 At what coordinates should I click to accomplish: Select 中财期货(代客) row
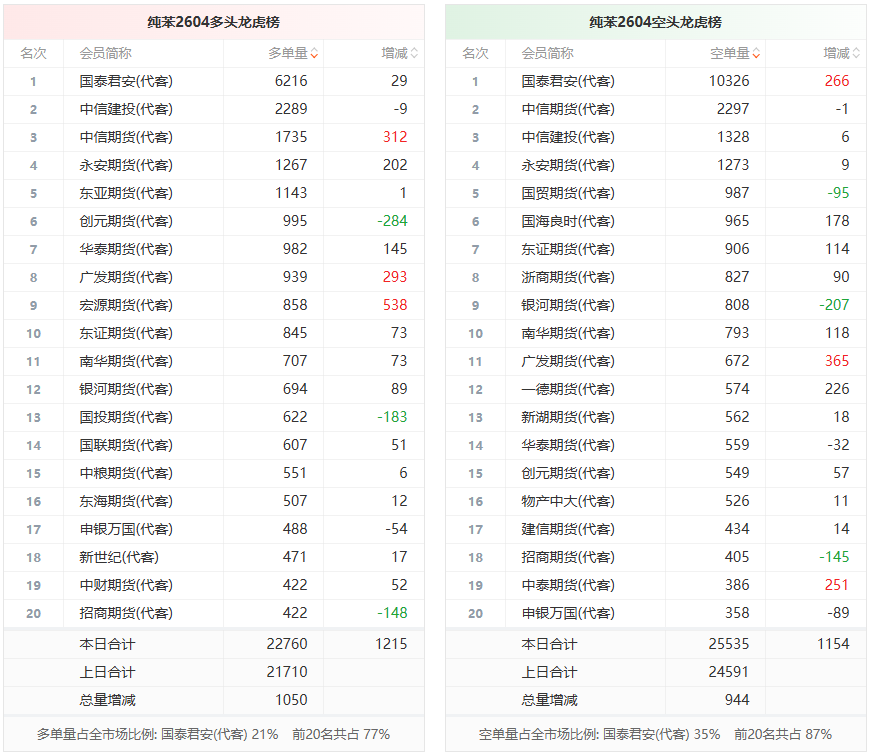(214, 586)
